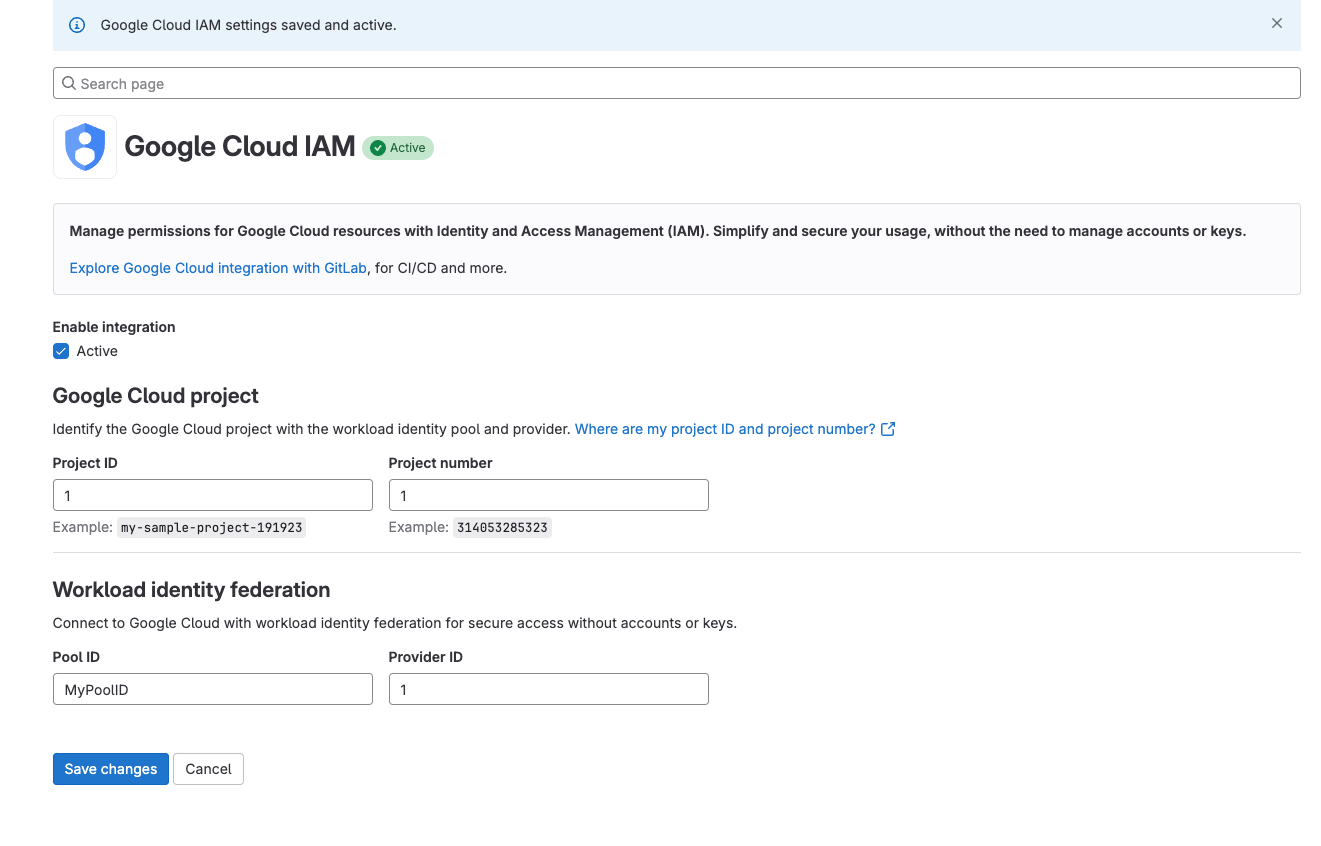Click the magnifier icon in the search bar
The width and height of the screenshot is (1321, 846).
(x=69, y=84)
